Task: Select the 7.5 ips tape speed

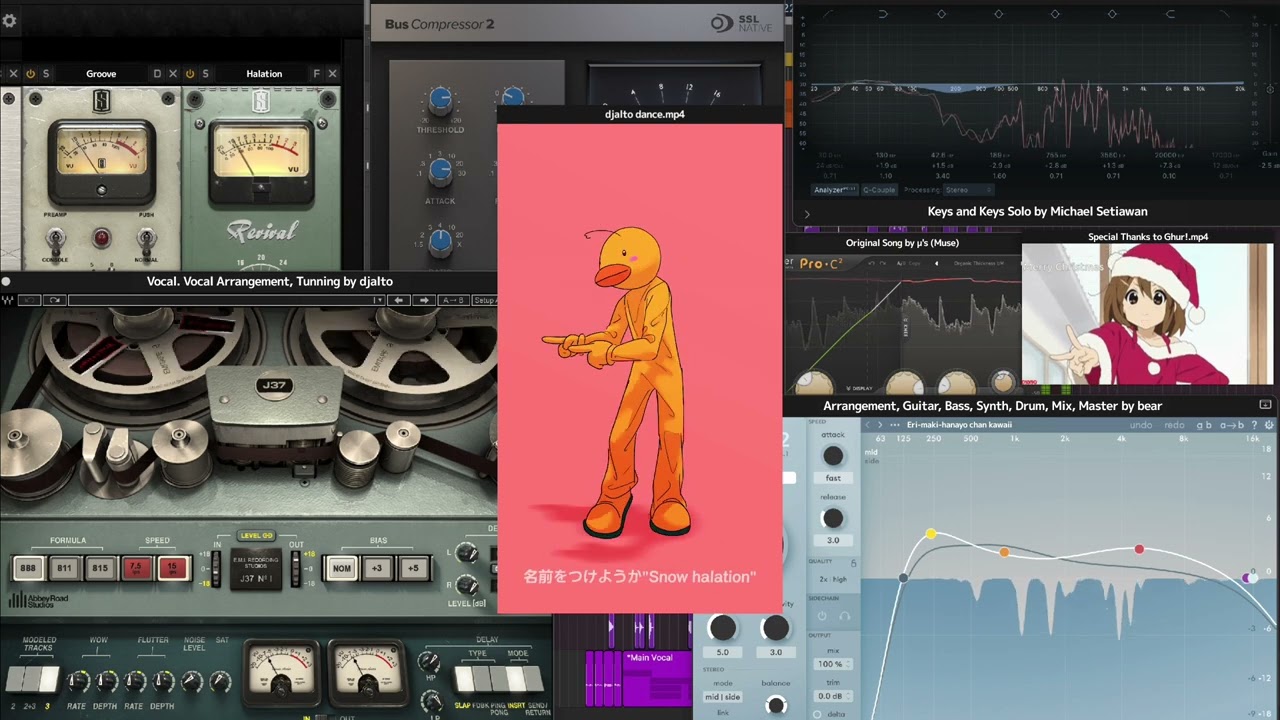Action: pos(137,568)
